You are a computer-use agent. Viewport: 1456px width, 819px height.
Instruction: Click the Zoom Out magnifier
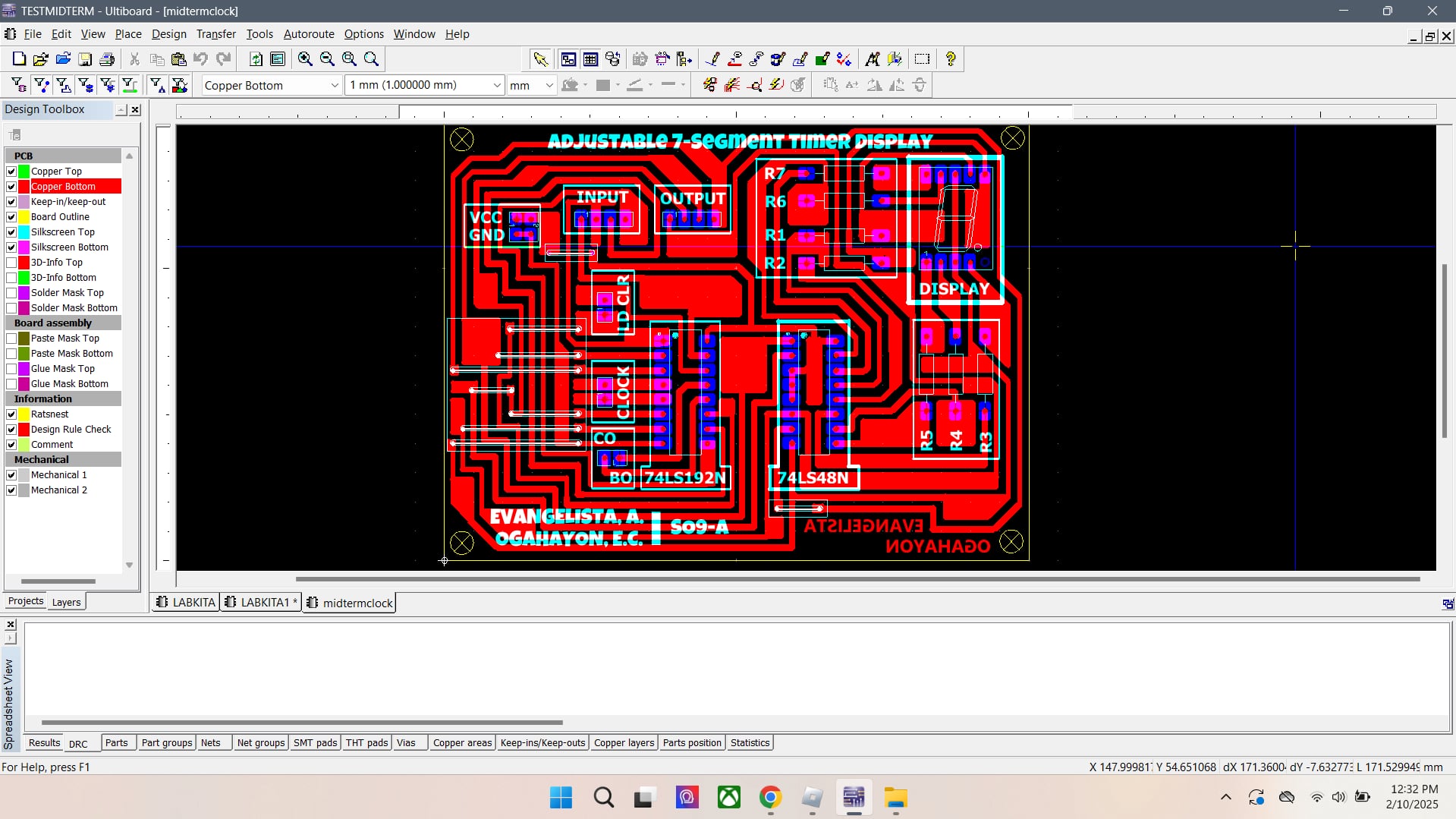tap(327, 59)
